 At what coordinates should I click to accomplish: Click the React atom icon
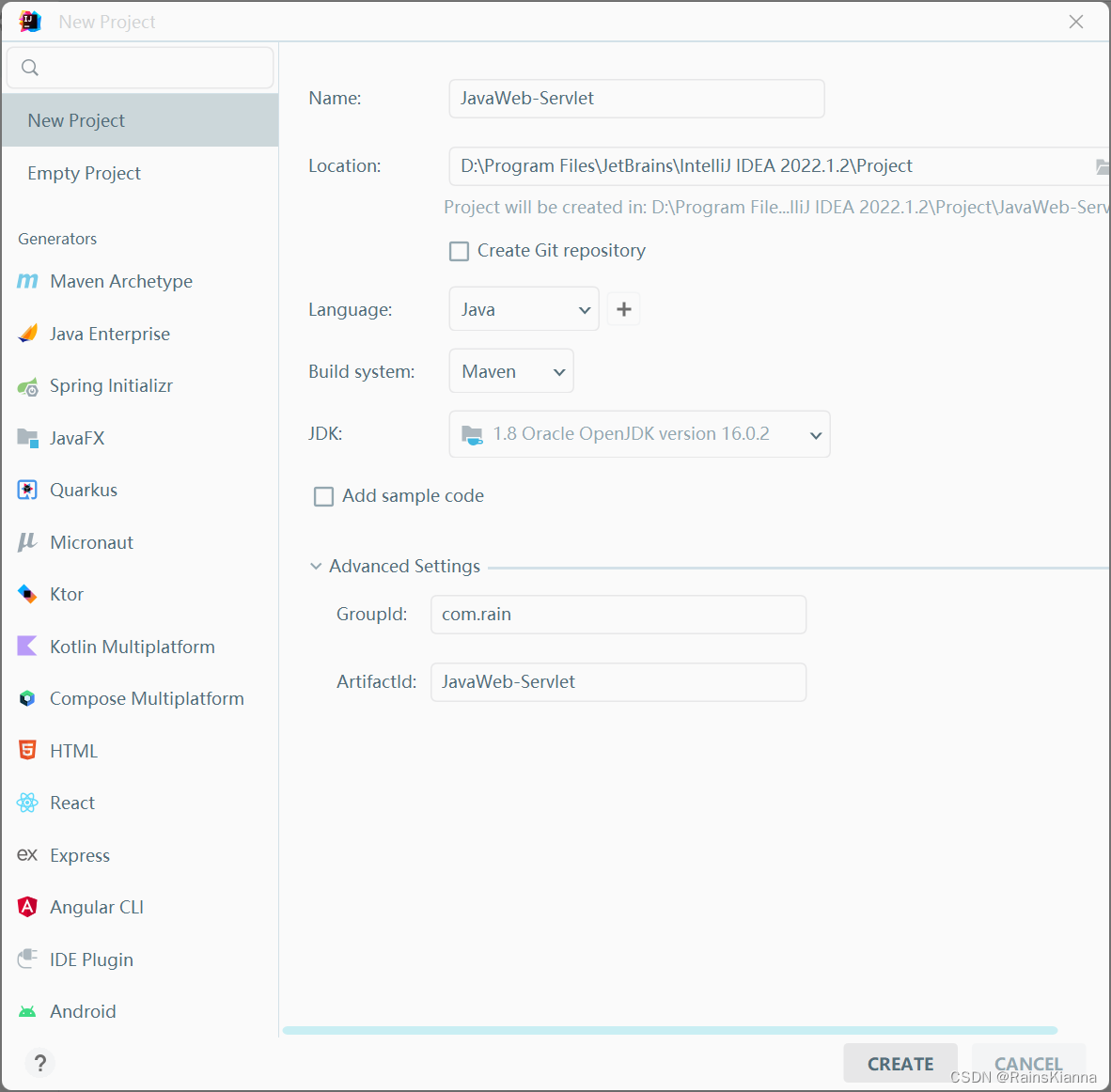27,803
